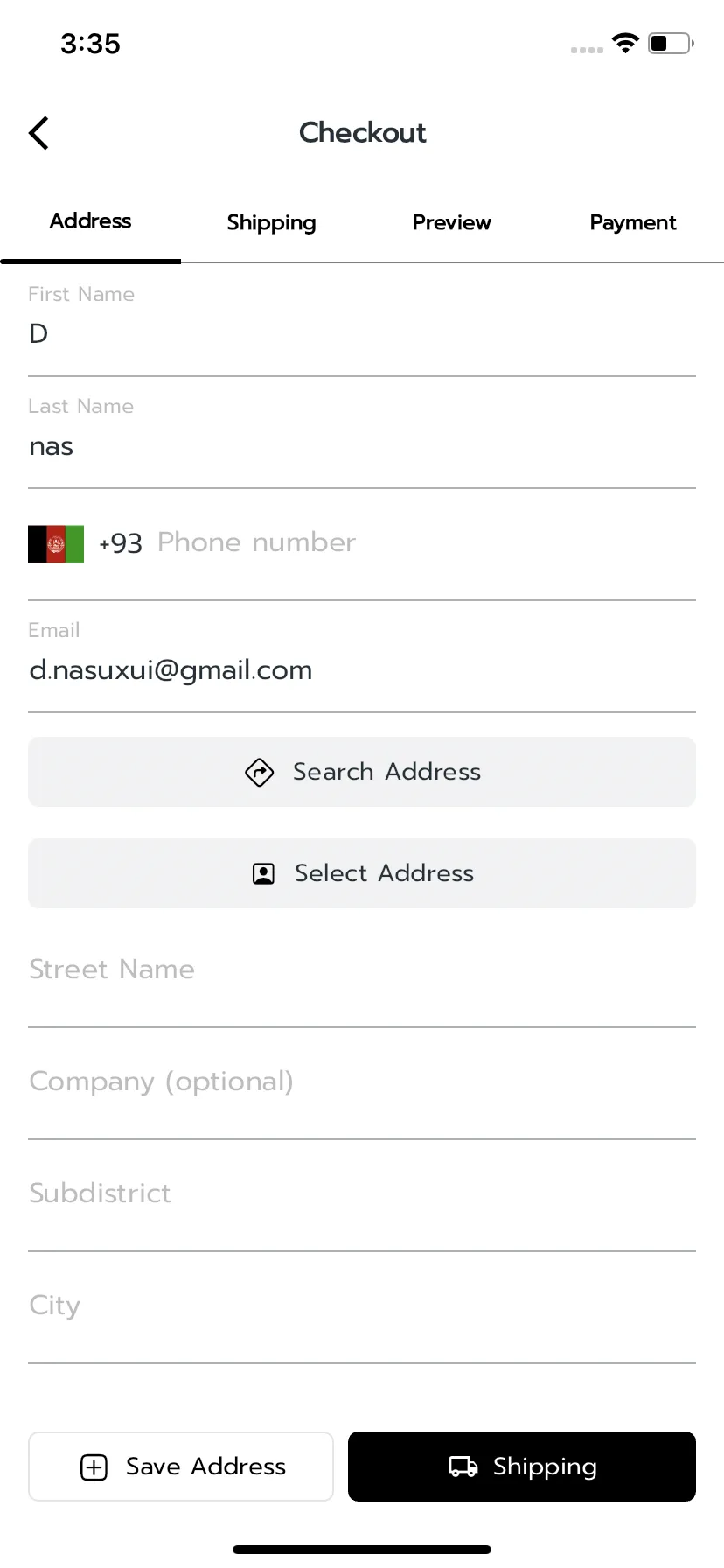This screenshot has width=724, height=1568.
Task: Click the Email field with d.nasuxui@gmail.com
Action: [362, 656]
